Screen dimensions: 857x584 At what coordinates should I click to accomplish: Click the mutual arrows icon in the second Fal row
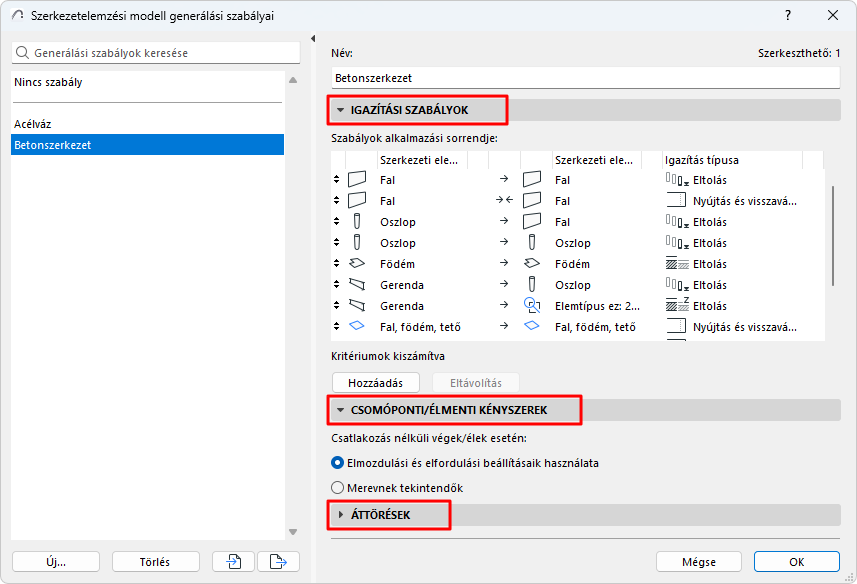(x=503, y=201)
